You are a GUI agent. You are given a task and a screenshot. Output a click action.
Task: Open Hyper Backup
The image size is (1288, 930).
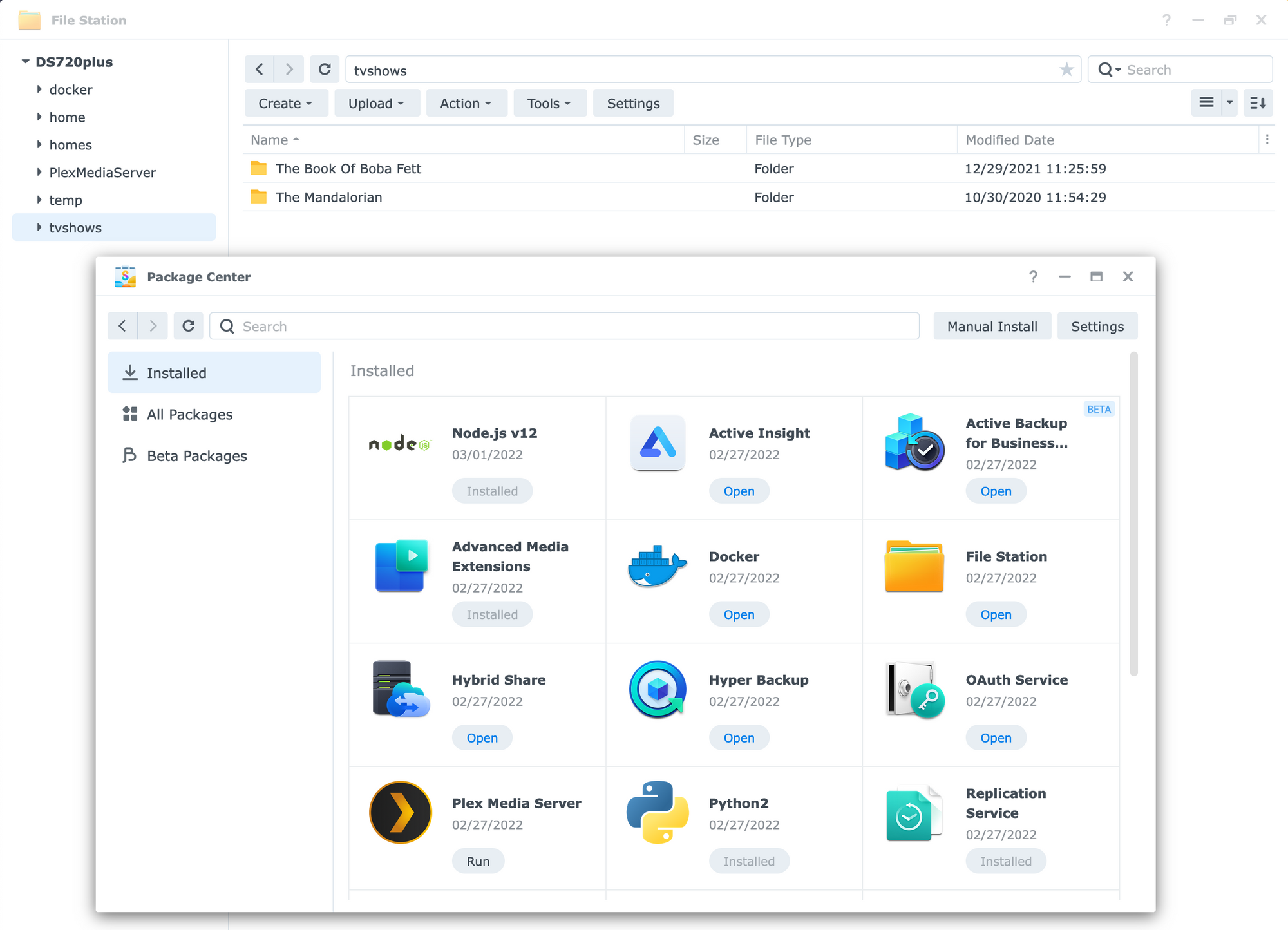coord(739,737)
